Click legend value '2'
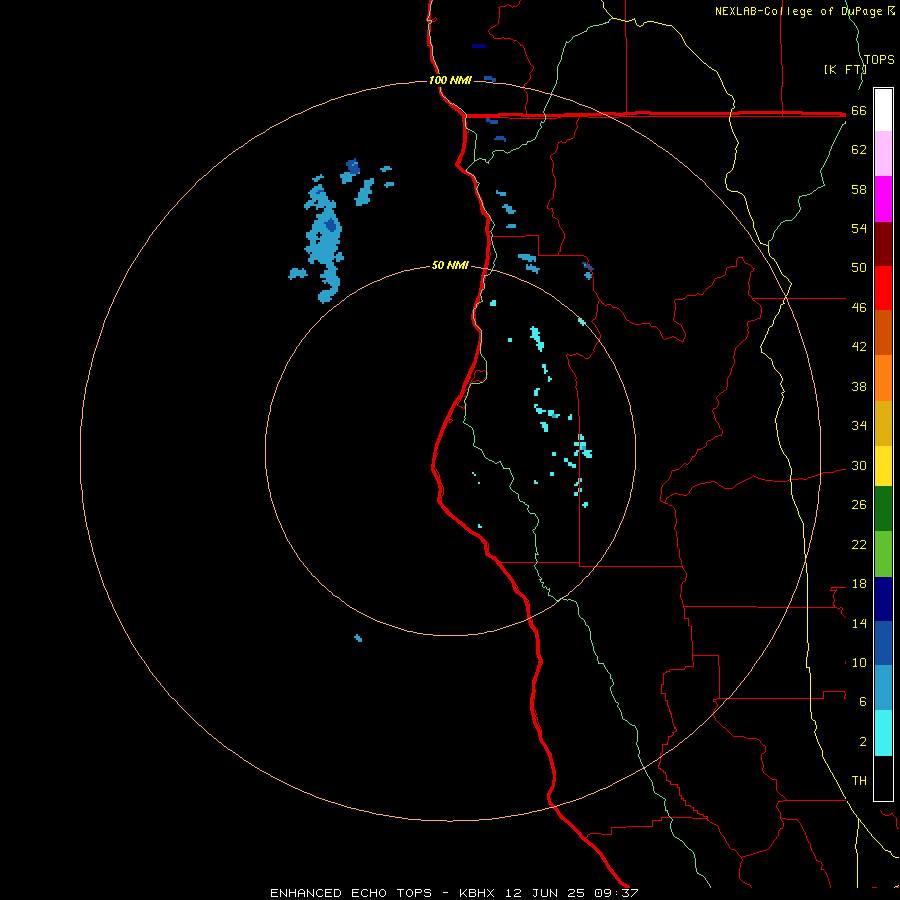The width and height of the screenshot is (900, 900). point(863,742)
